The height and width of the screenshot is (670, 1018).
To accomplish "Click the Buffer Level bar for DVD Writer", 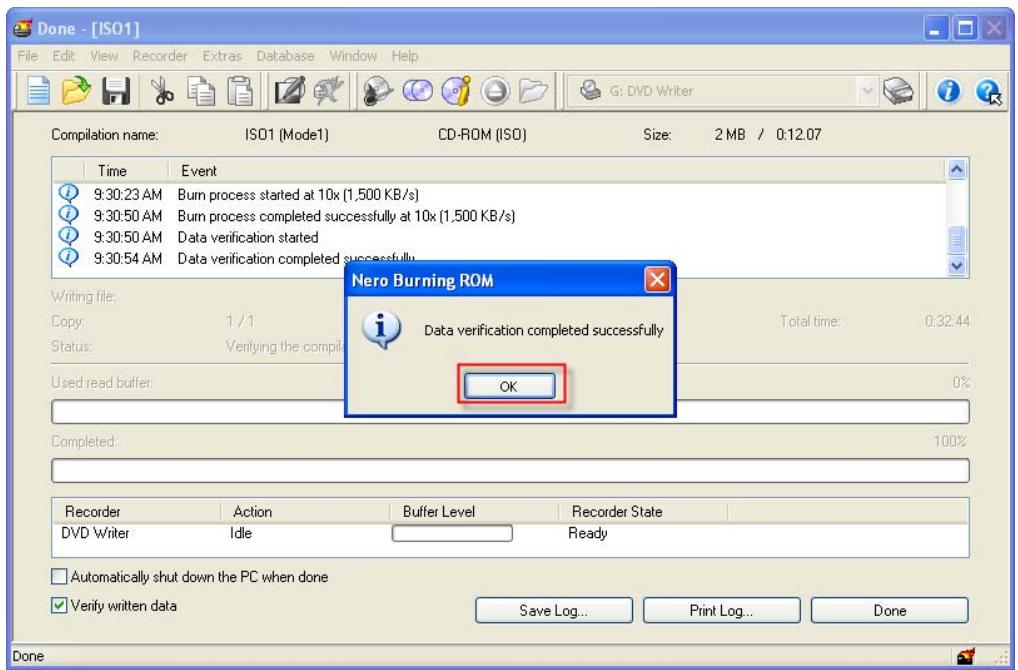I will point(452,533).
